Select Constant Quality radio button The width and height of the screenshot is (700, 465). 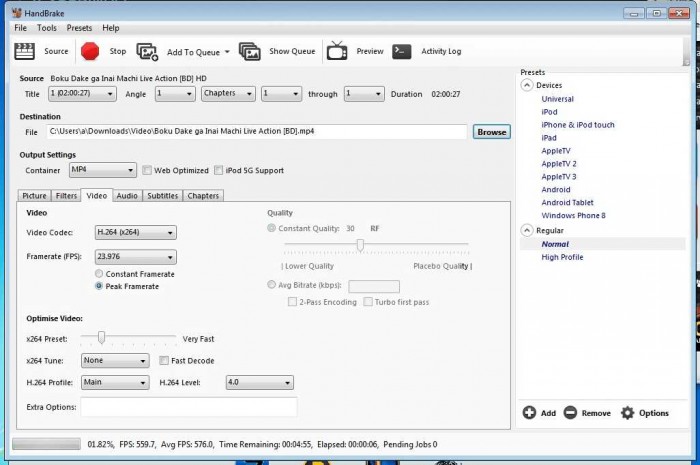coord(271,228)
